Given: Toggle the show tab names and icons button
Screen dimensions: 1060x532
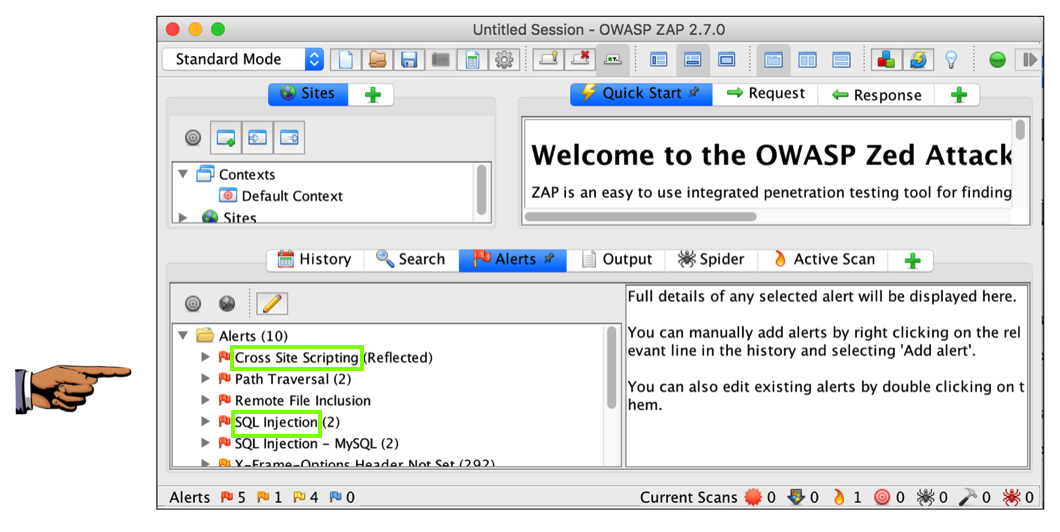Looking at the screenshot, I should tap(613, 59).
